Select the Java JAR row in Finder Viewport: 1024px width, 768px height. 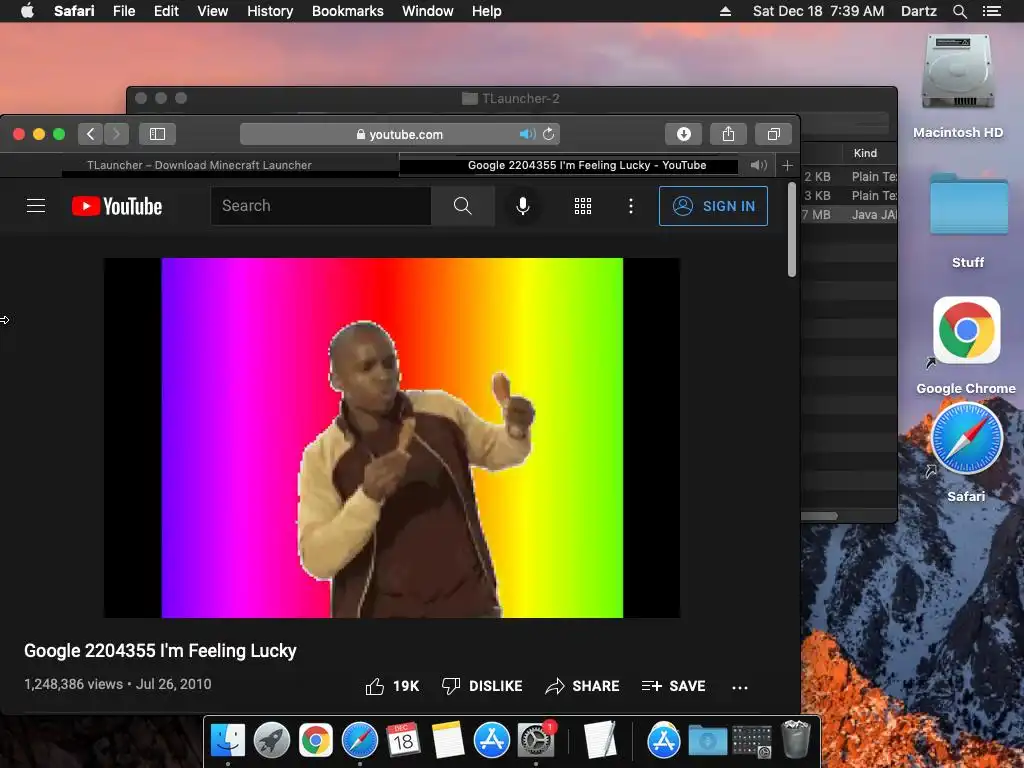click(849, 214)
